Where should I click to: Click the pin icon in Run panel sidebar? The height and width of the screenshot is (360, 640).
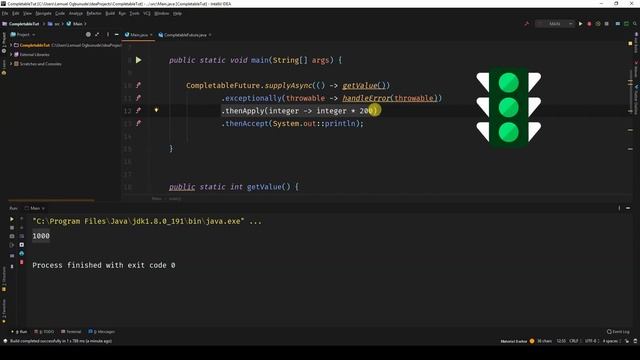tap(12, 266)
